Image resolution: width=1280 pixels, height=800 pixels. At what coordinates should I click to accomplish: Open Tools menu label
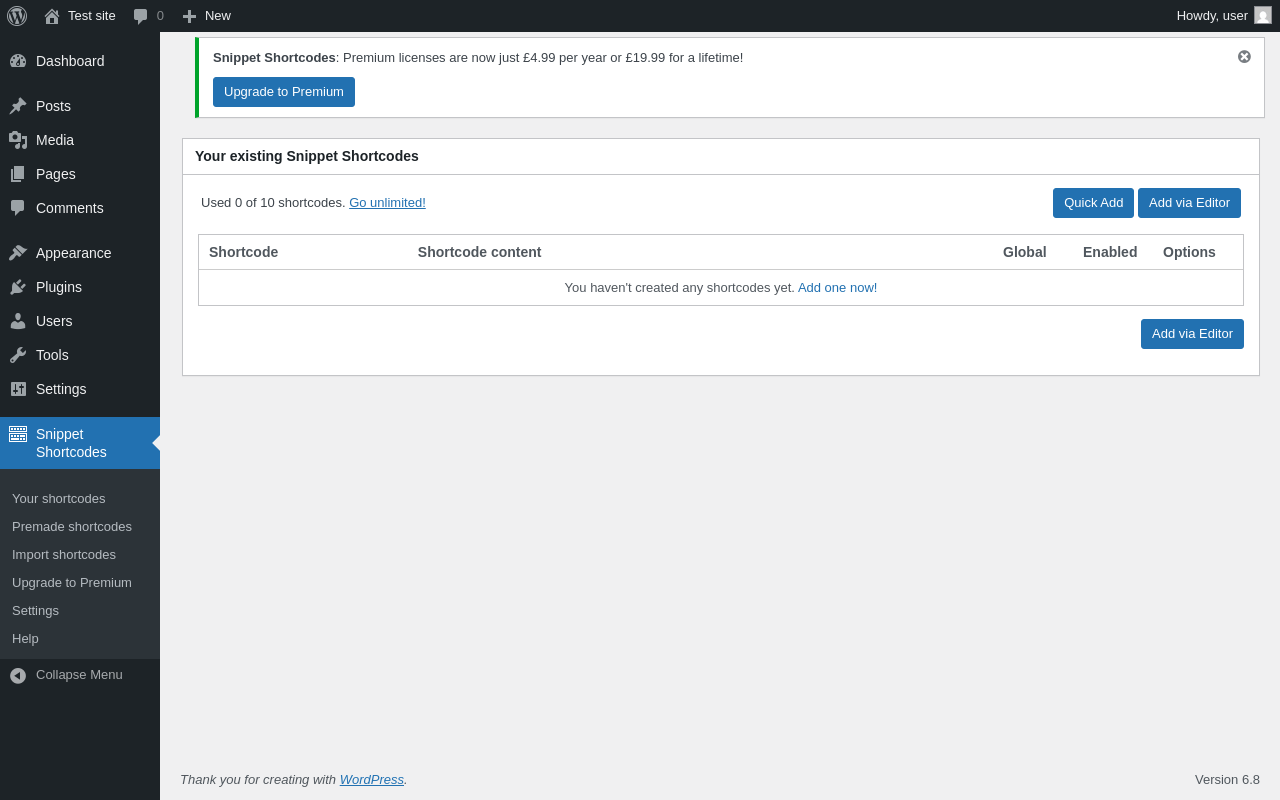52,355
